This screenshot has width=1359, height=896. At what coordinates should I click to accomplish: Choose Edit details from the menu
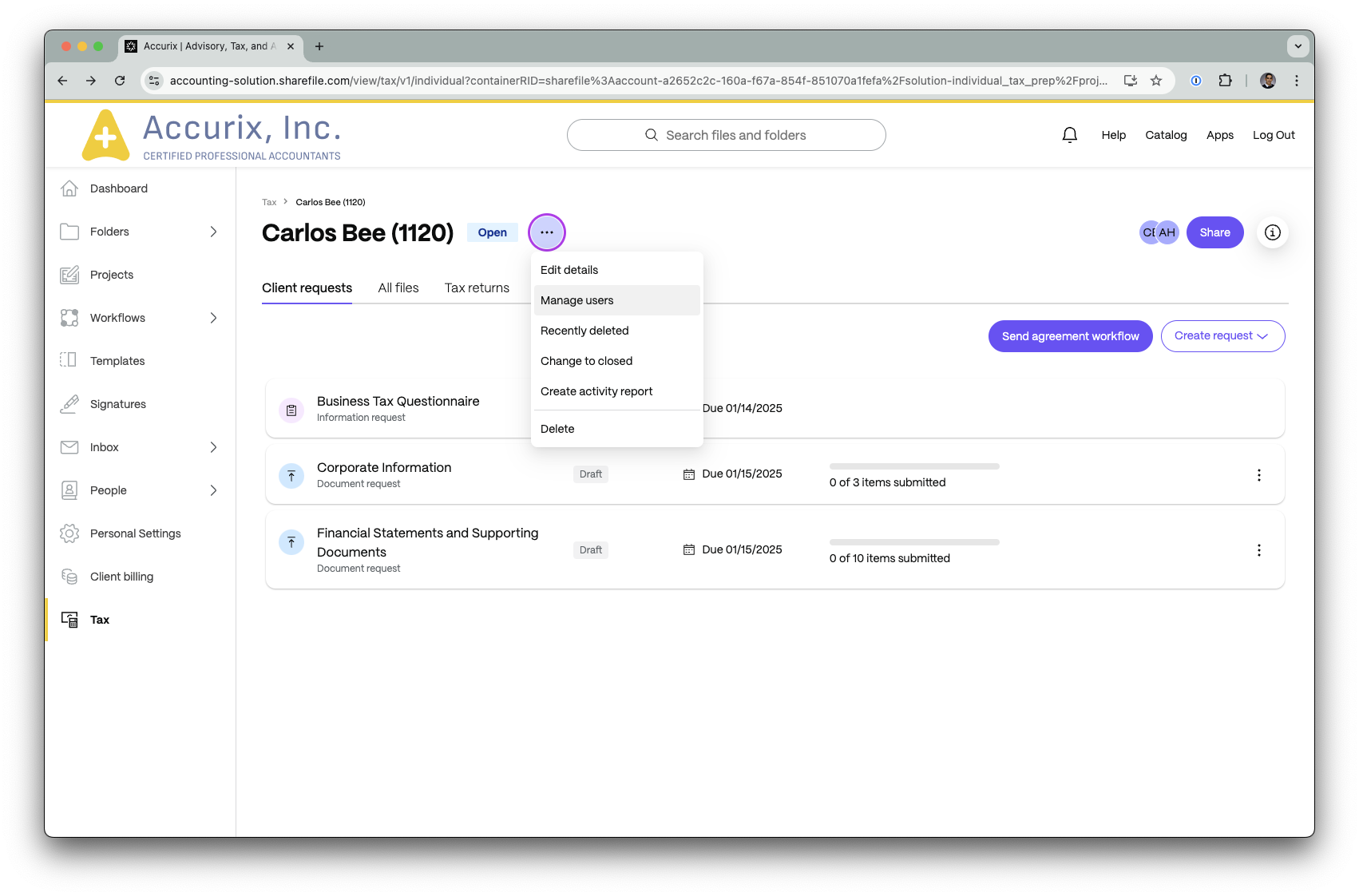pyautogui.click(x=616, y=270)
